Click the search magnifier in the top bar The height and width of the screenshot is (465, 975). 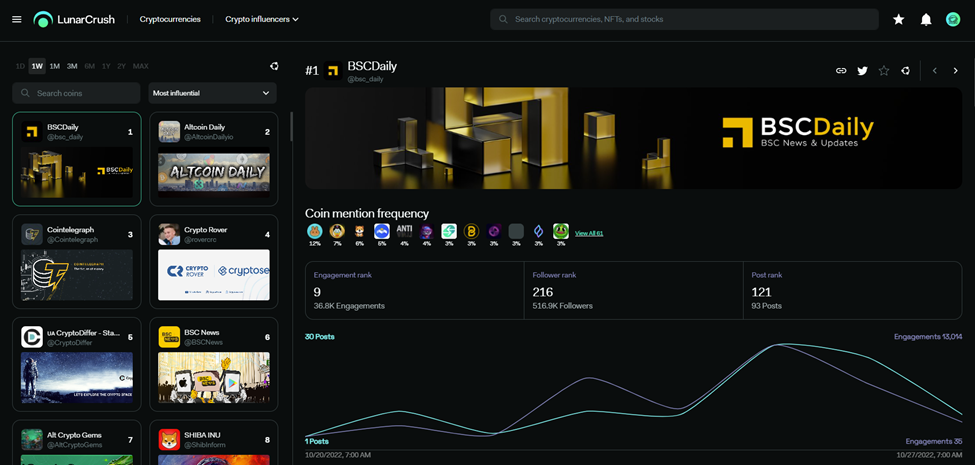(x=503, y=19)
